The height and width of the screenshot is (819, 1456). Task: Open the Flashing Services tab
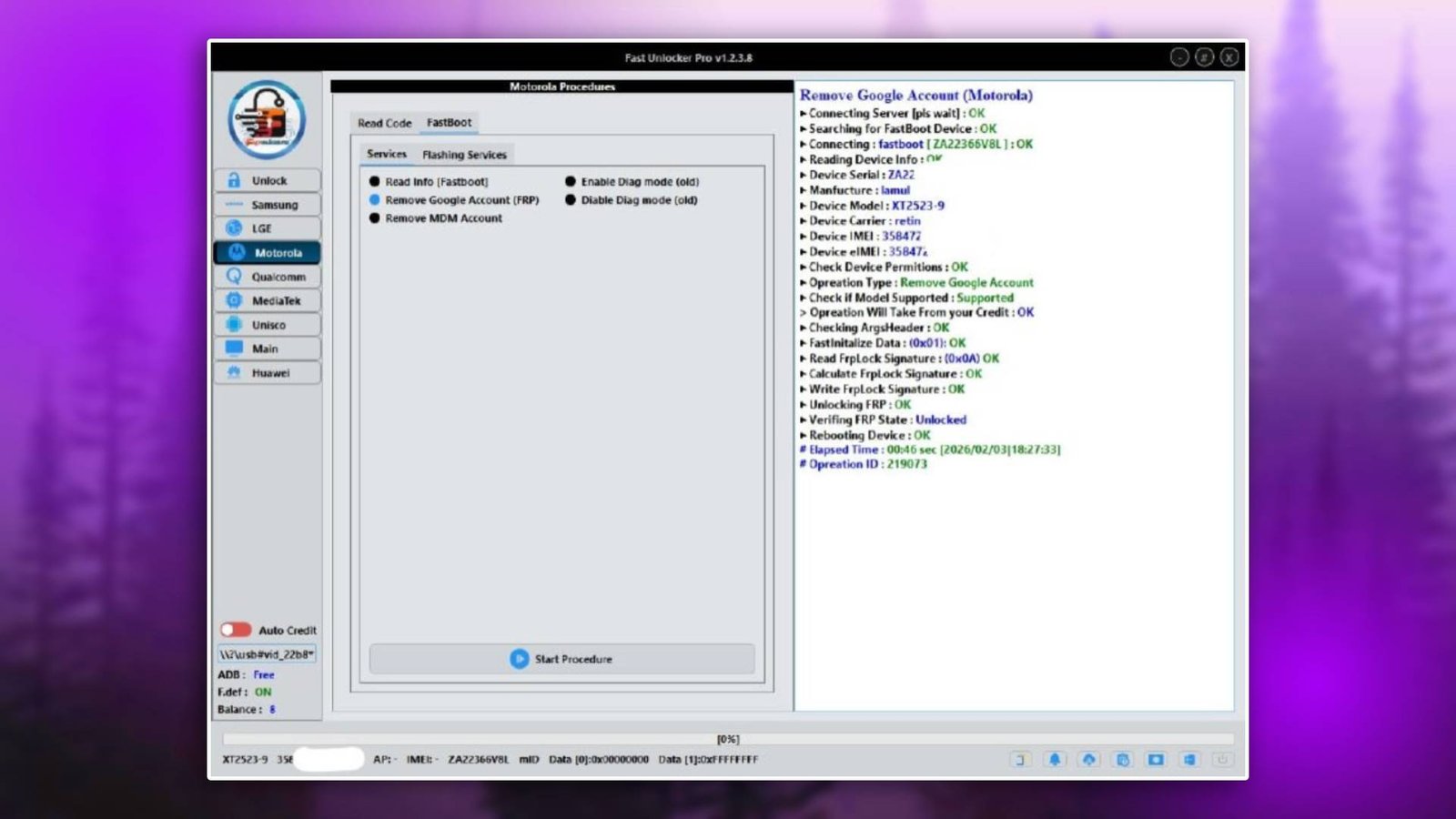point(464,154)
